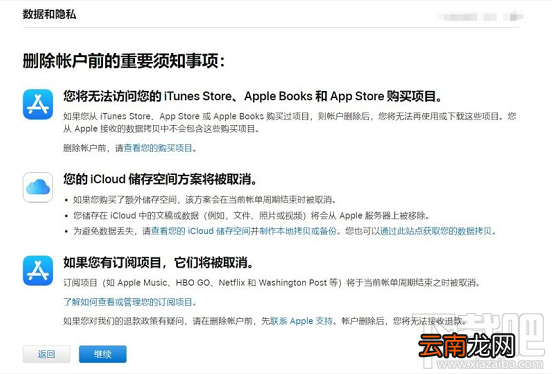Open the 查看您的 iCloud 储存空间 link
Viewport: 552px width, 374px height.
200,231
